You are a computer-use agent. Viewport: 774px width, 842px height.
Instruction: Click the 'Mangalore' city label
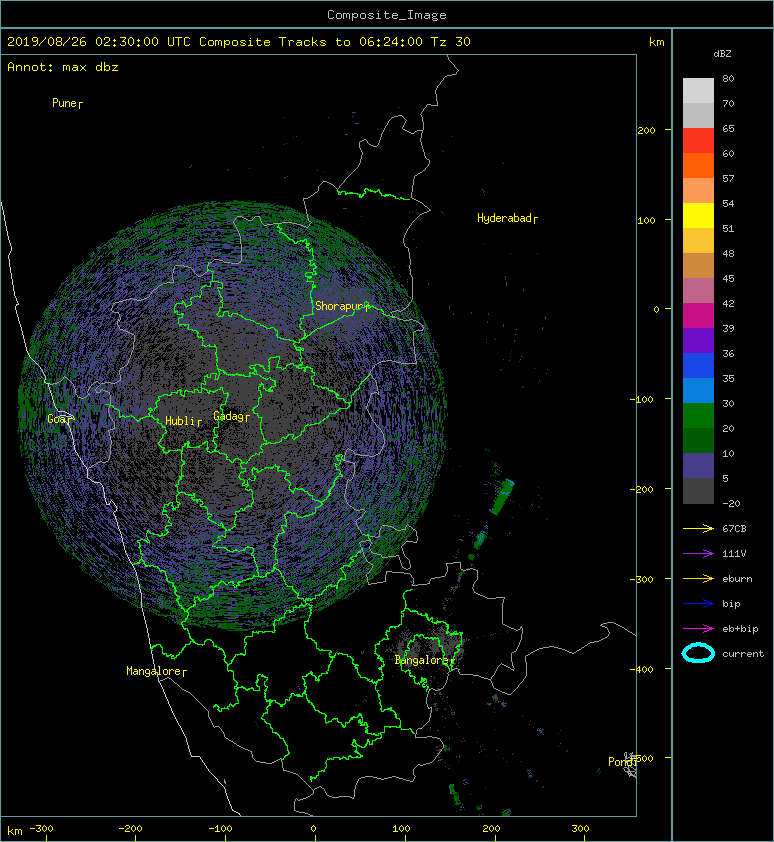pyautogui.click(x=156, y=671)
